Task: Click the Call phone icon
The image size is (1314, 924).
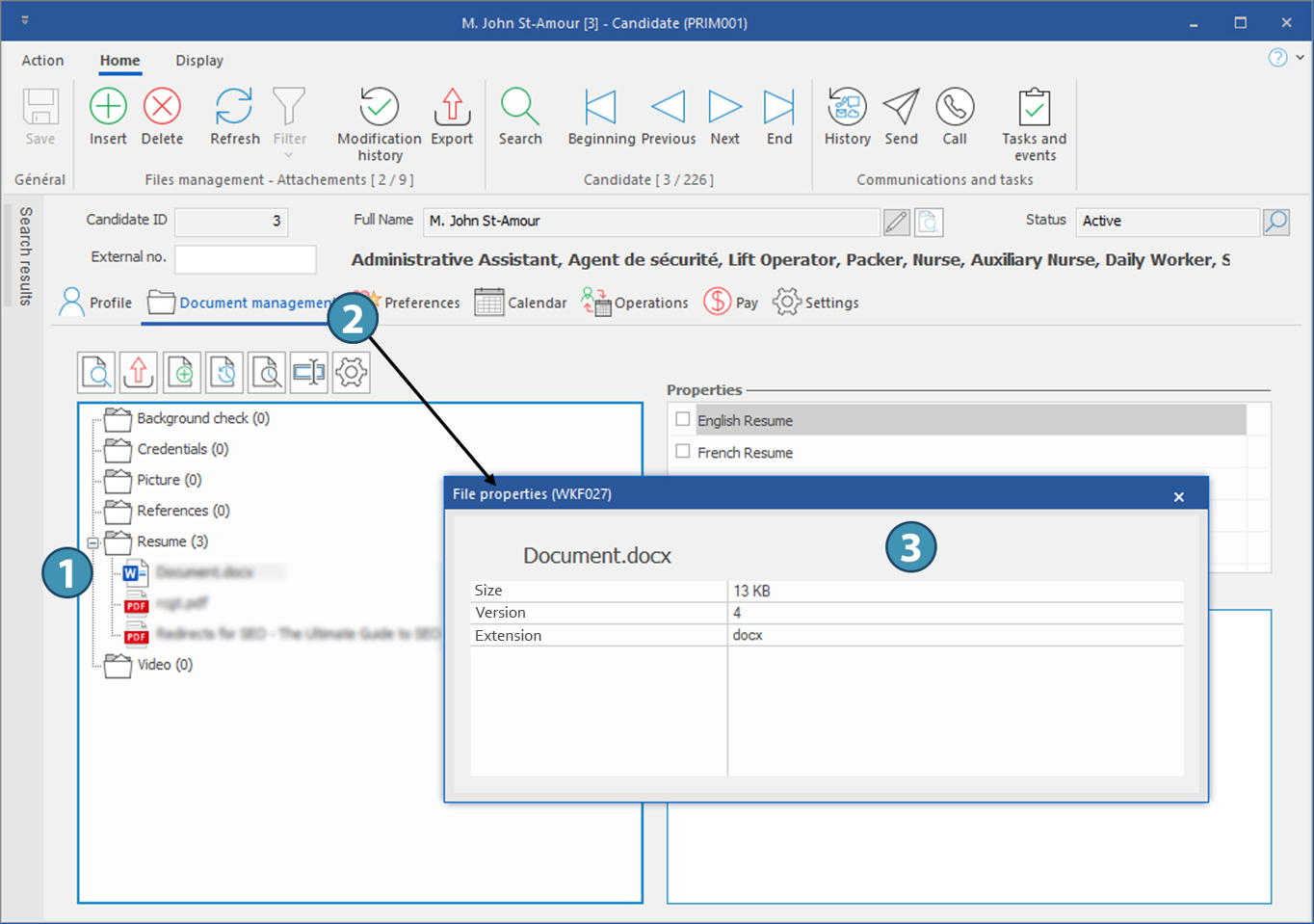Action: tap(955, 107)
